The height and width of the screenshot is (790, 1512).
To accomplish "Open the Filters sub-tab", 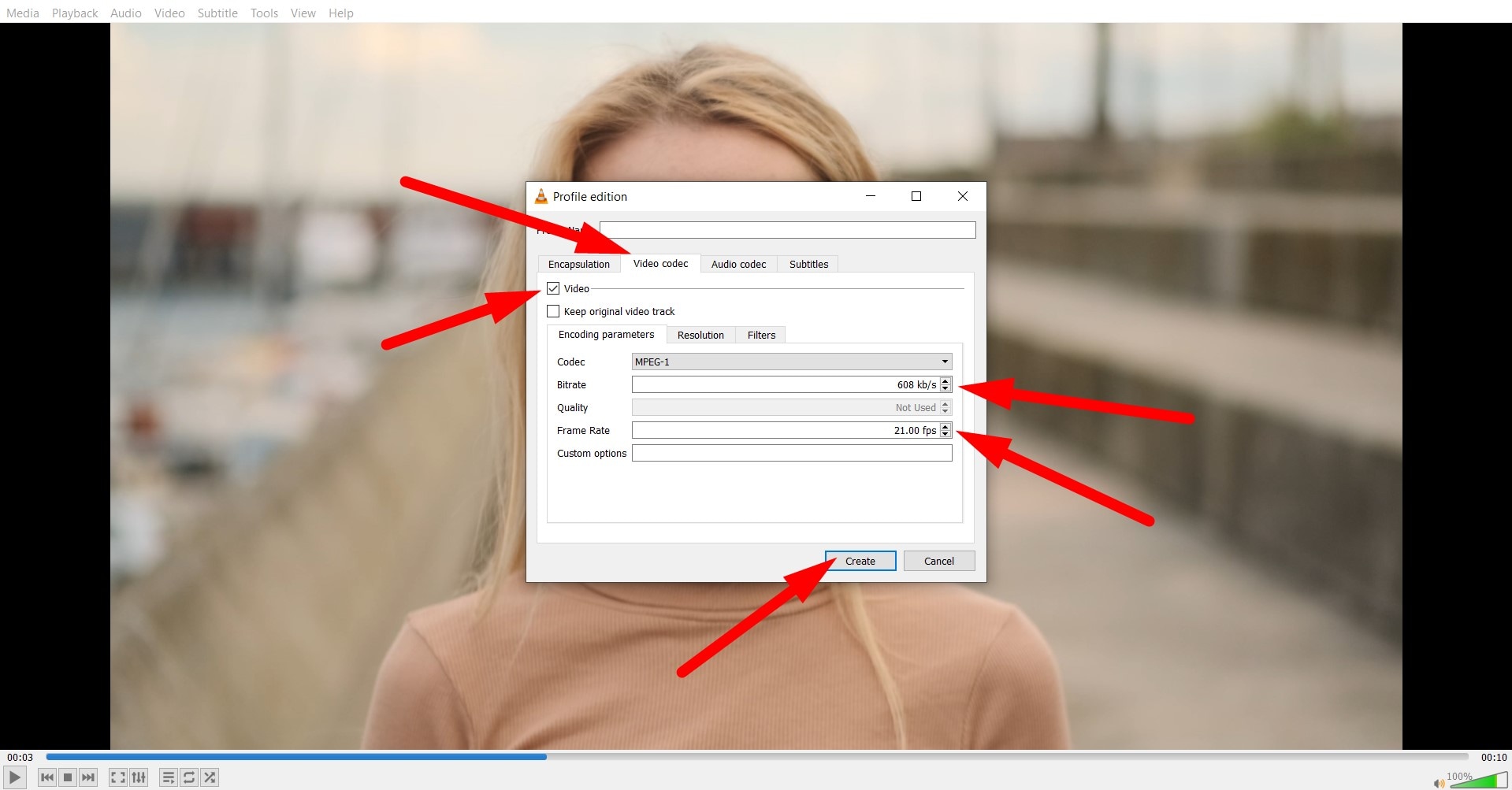I will click(x=761, y=335).
